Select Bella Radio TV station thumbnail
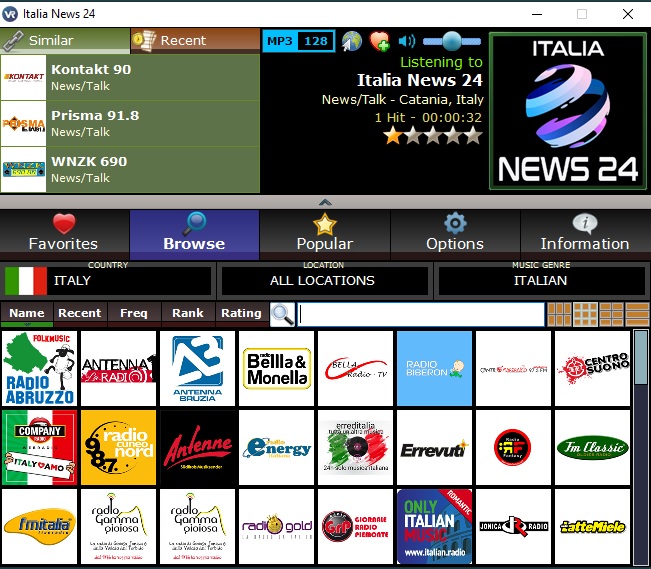 tap(355, 368)
